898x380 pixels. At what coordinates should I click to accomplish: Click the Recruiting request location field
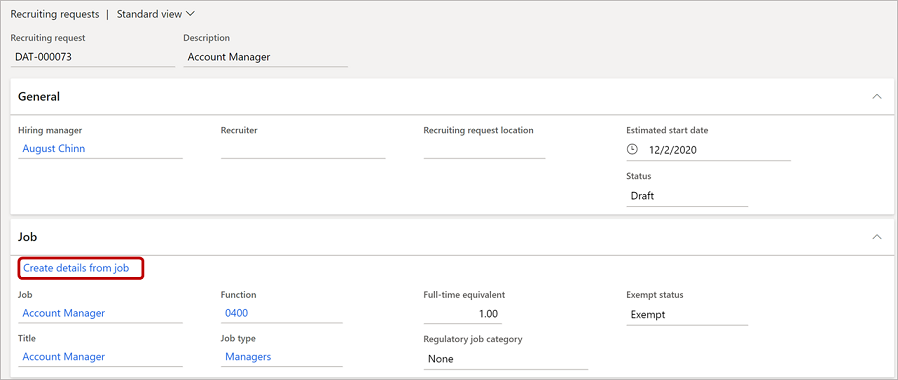(x=485, y=149)
